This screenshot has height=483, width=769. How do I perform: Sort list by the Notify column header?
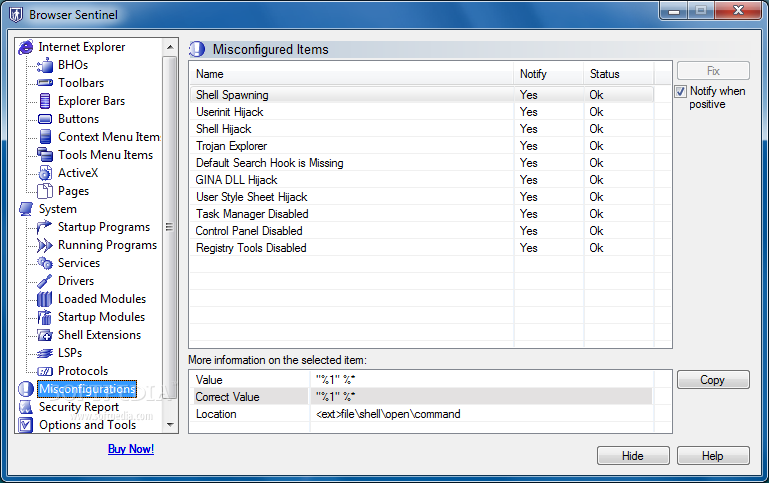(x=549, y=74)
